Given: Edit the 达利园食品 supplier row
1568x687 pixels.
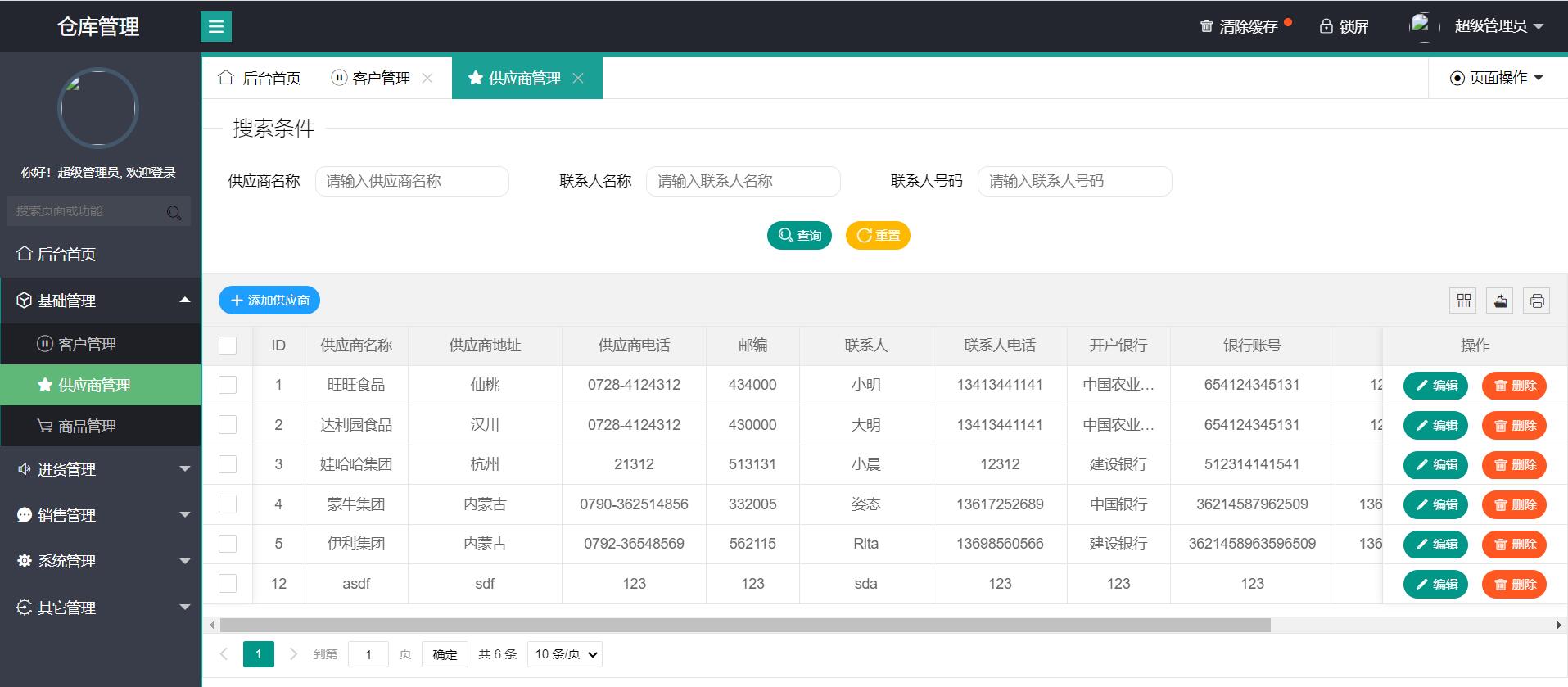Looking at the screenshot, I should (x=1436, y=426).
